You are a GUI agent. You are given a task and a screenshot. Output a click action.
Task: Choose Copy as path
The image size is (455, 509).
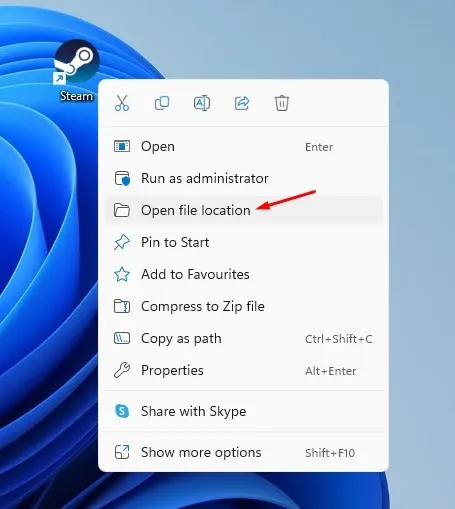pyautogui.click(x=243, y=338)
